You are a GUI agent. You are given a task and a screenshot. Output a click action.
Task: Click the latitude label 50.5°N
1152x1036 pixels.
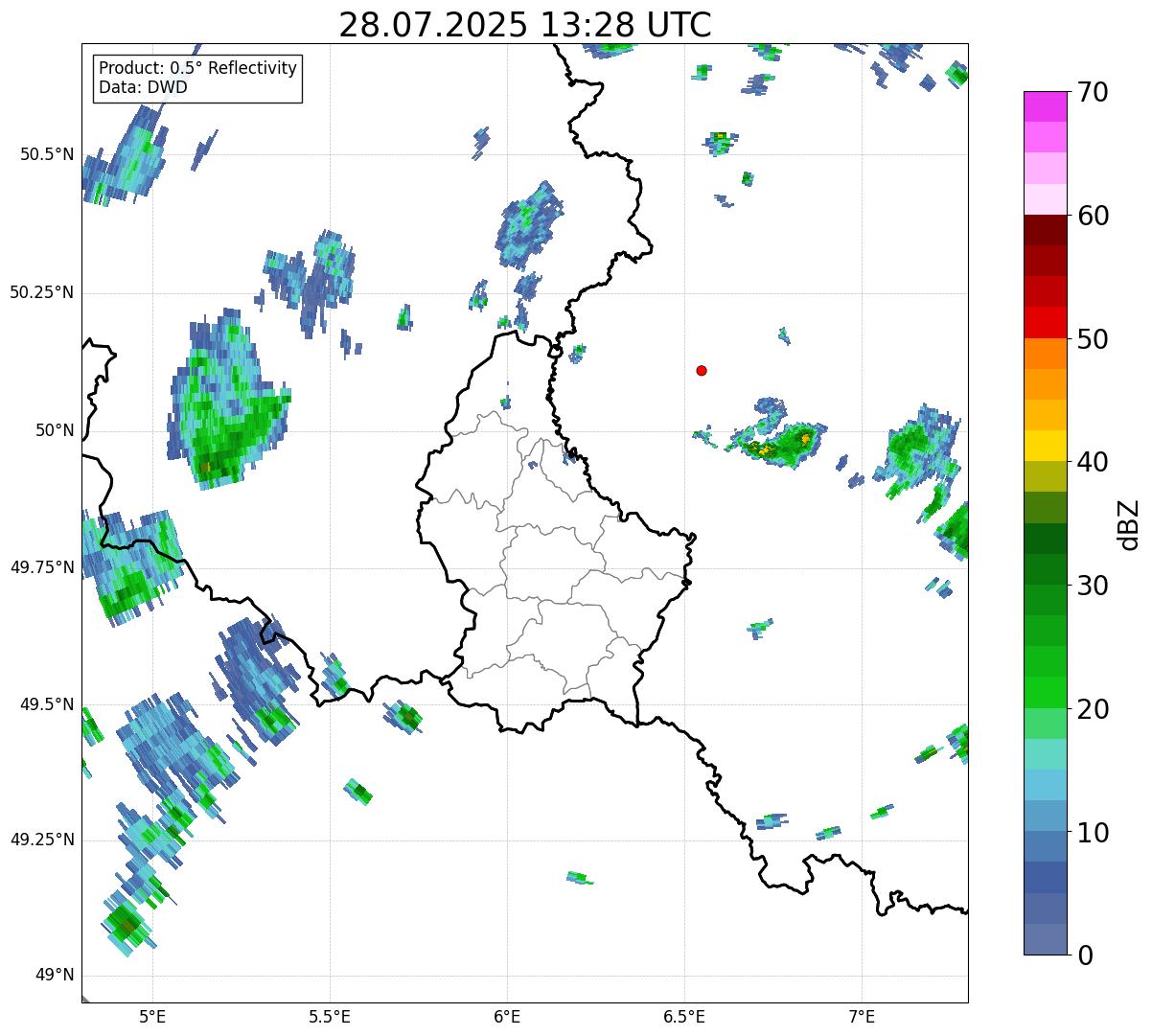46,154
